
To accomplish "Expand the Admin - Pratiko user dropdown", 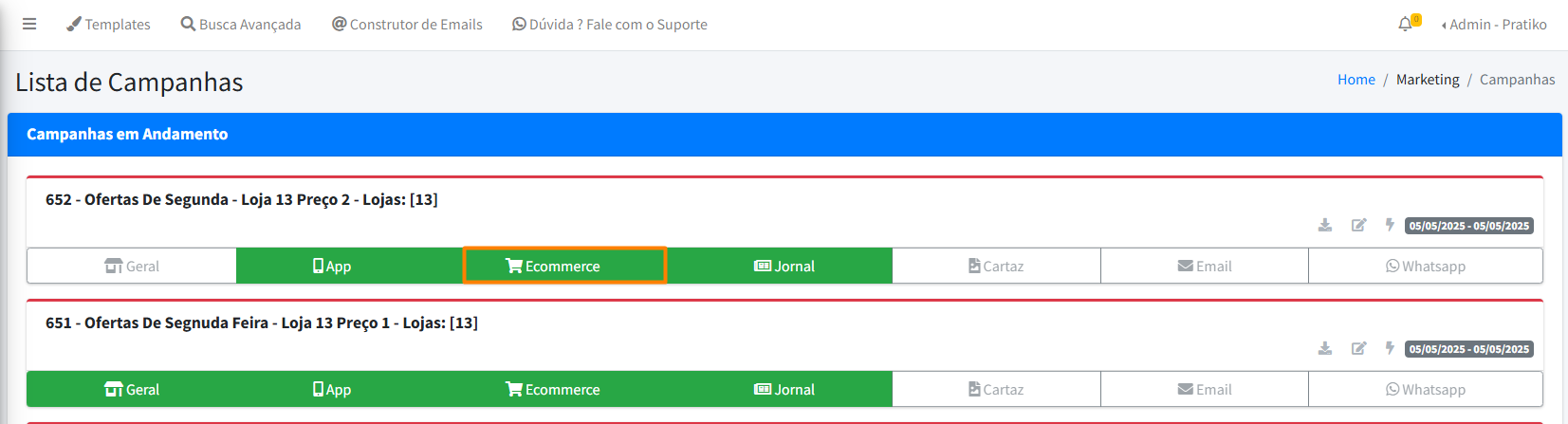I will coord(1494,25).
